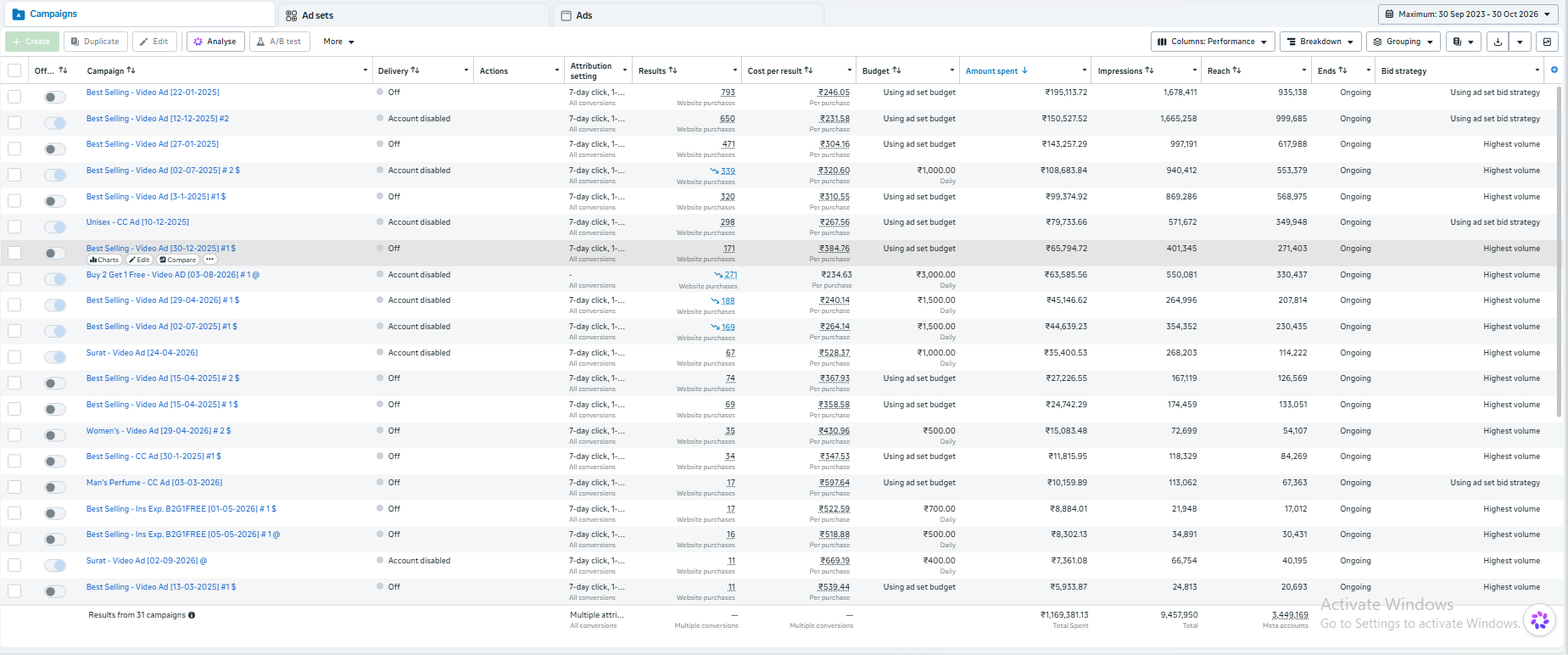Switch the Surat Video Ad [24-04-2026] toggle

(x=55, y=357)
